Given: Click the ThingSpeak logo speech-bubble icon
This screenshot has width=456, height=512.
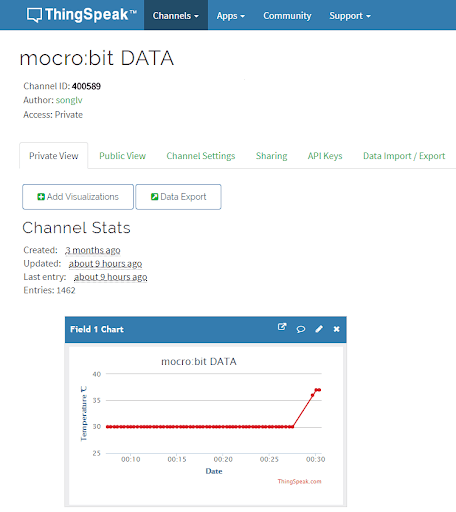Looking at the screenshot, I should click(x=34, y=15).
